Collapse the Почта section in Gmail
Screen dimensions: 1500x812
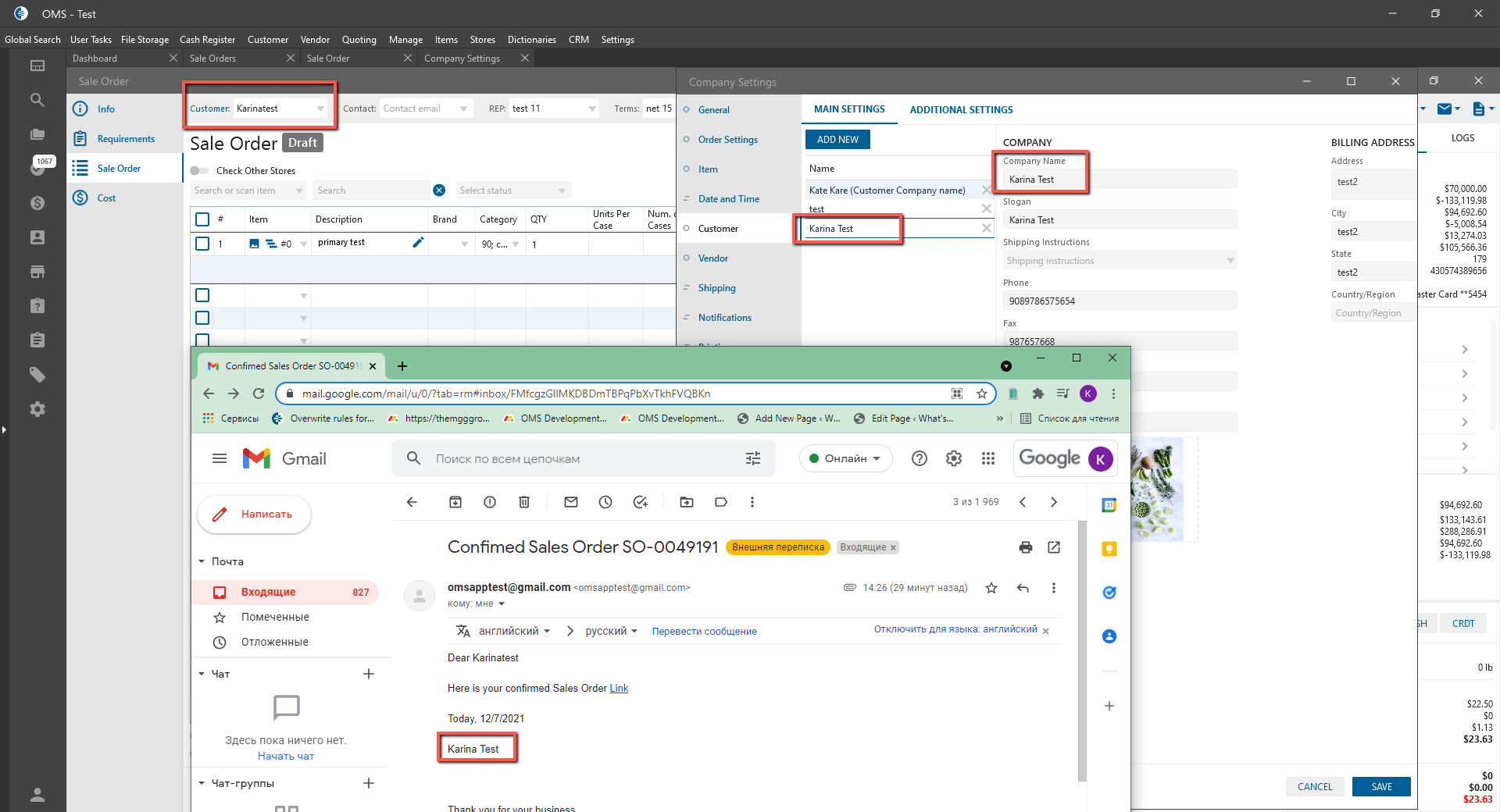(202, 561)
